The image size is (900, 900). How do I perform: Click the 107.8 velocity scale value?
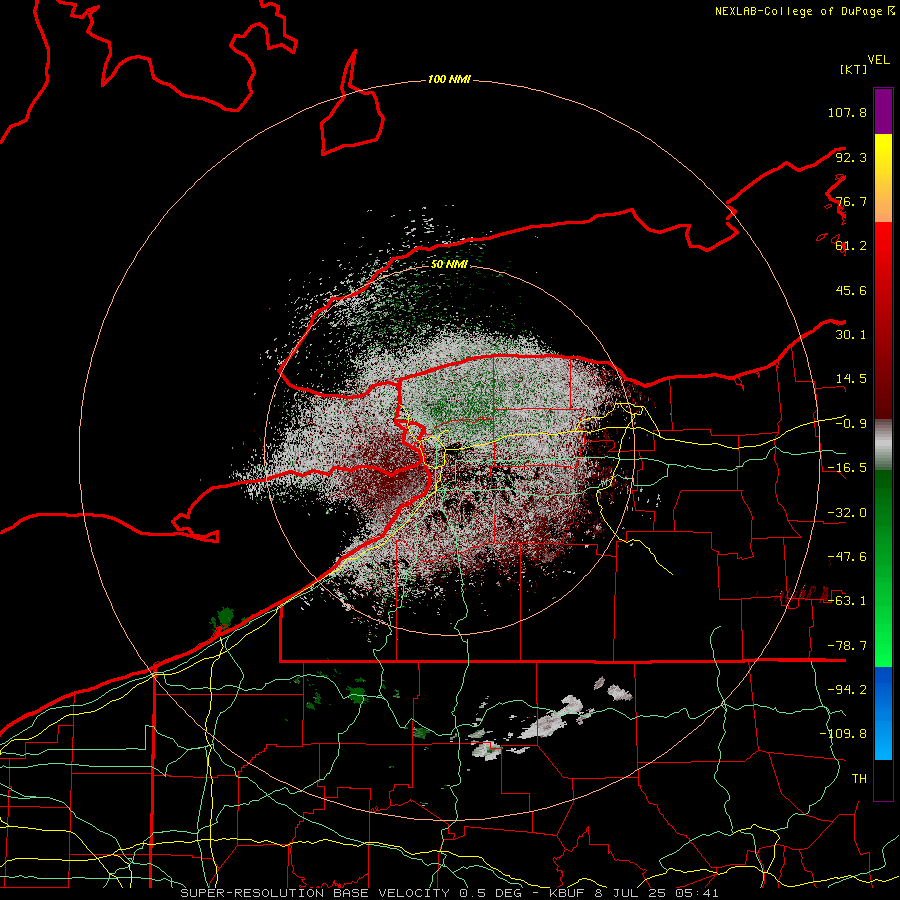point(847,112)
